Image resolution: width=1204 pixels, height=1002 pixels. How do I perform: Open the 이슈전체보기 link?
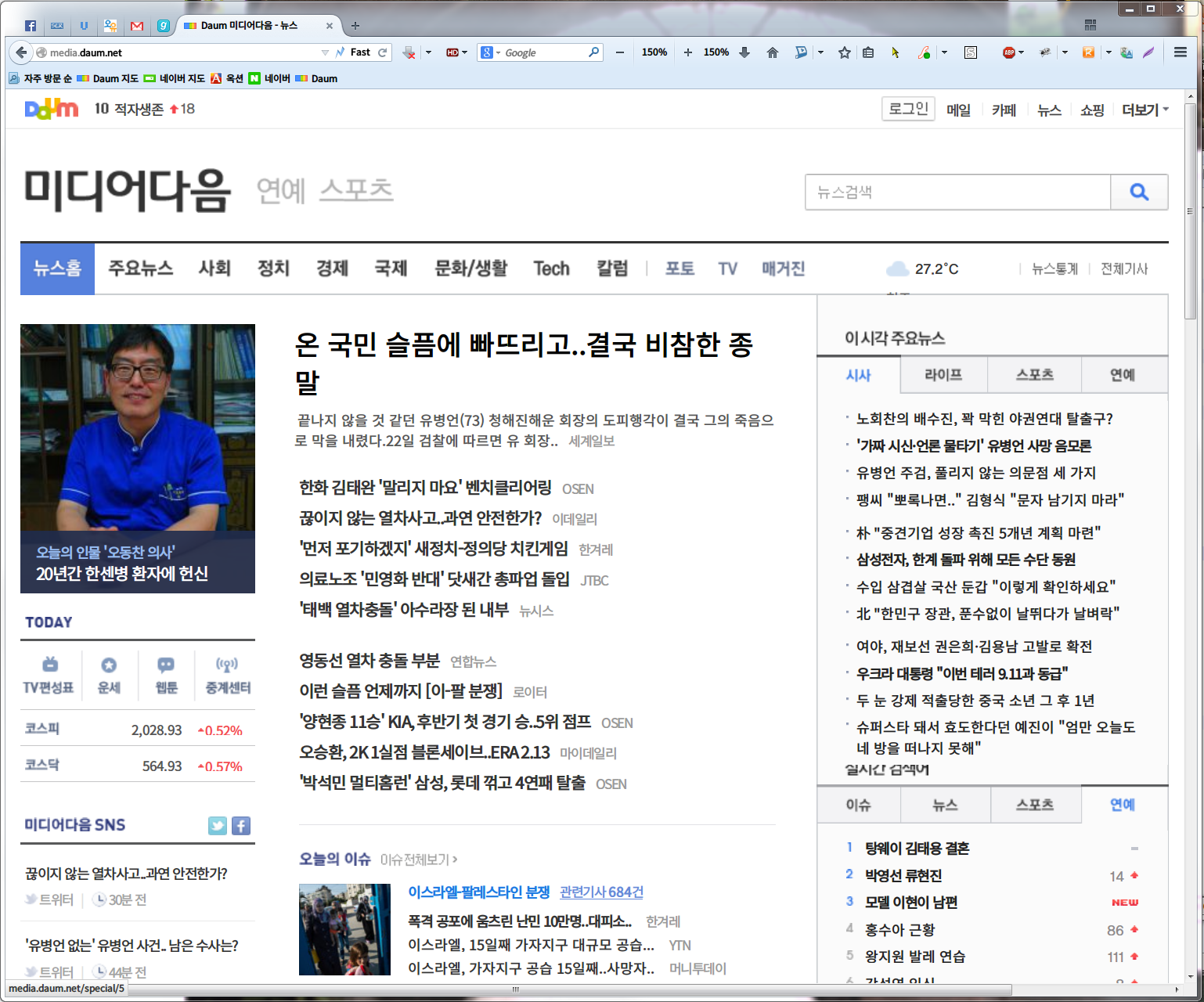tap(419, 860)
